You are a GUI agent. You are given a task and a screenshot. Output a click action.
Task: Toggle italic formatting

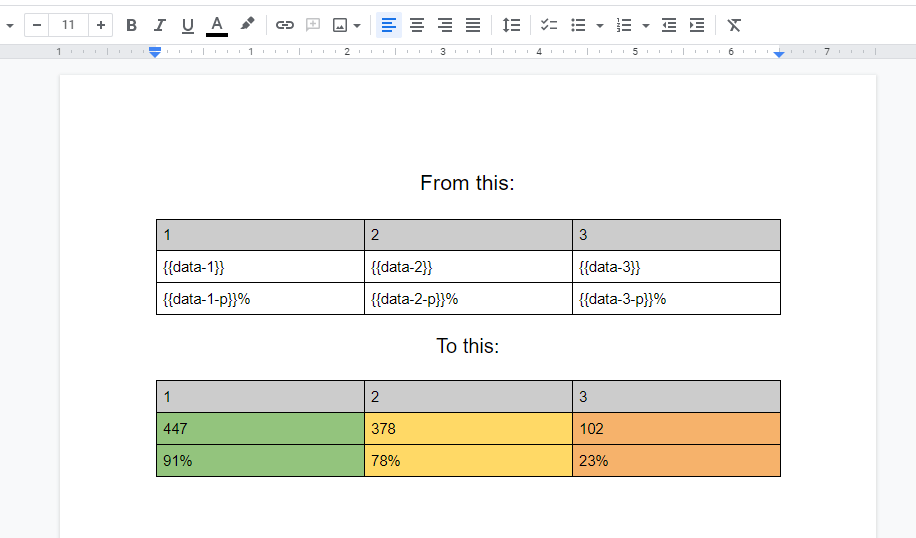[x=159, y=25]
